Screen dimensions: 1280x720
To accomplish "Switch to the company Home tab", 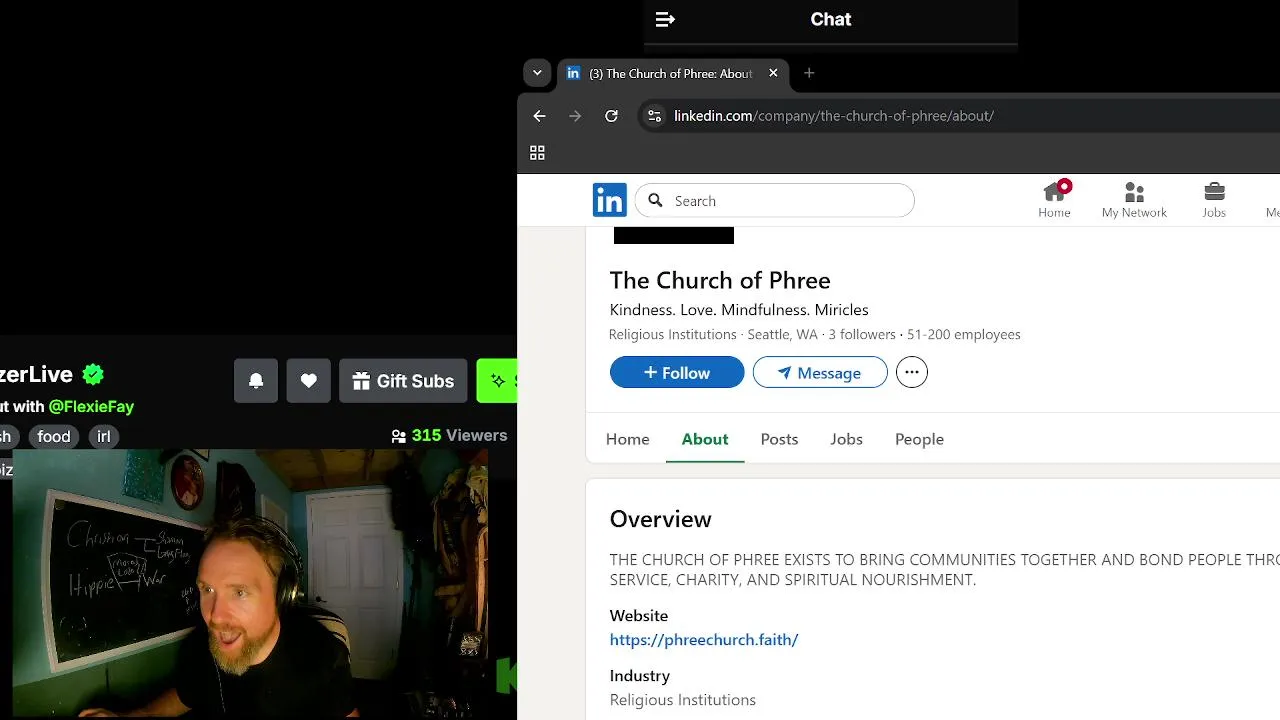I will [x=628, y=439].
